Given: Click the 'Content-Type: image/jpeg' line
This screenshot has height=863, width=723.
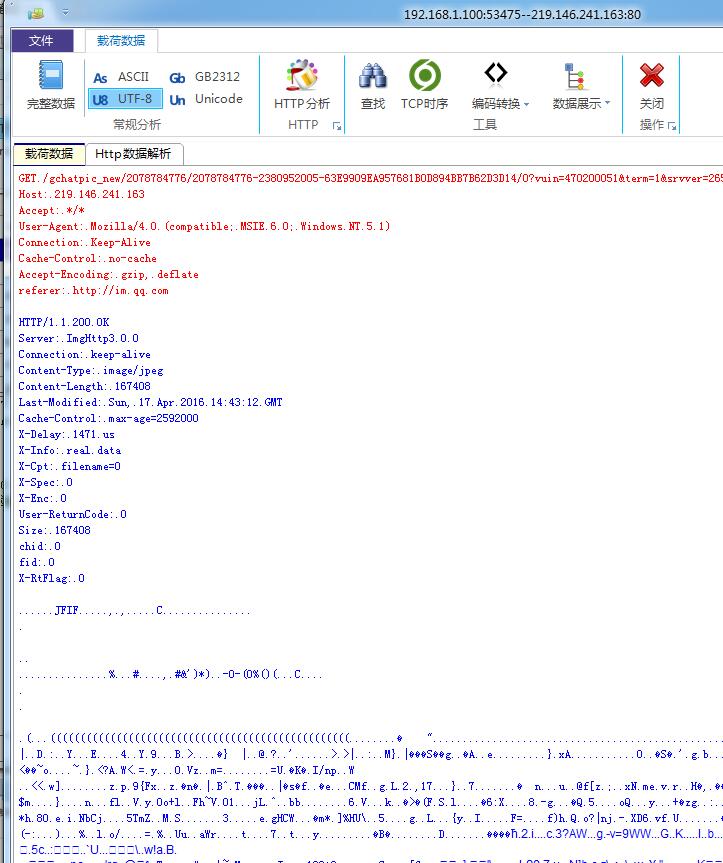Looking at the screenshot, I should [91, 370].
